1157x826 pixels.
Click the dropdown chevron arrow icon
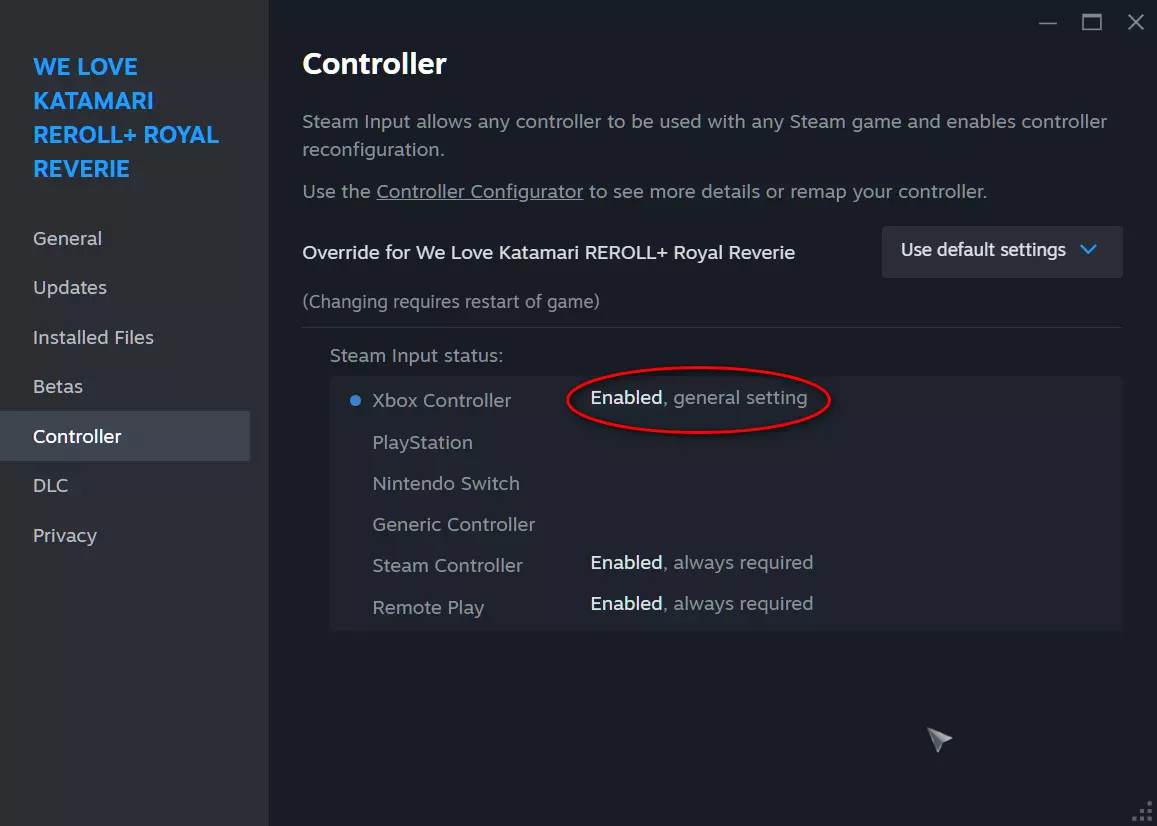click(1089, 250)
